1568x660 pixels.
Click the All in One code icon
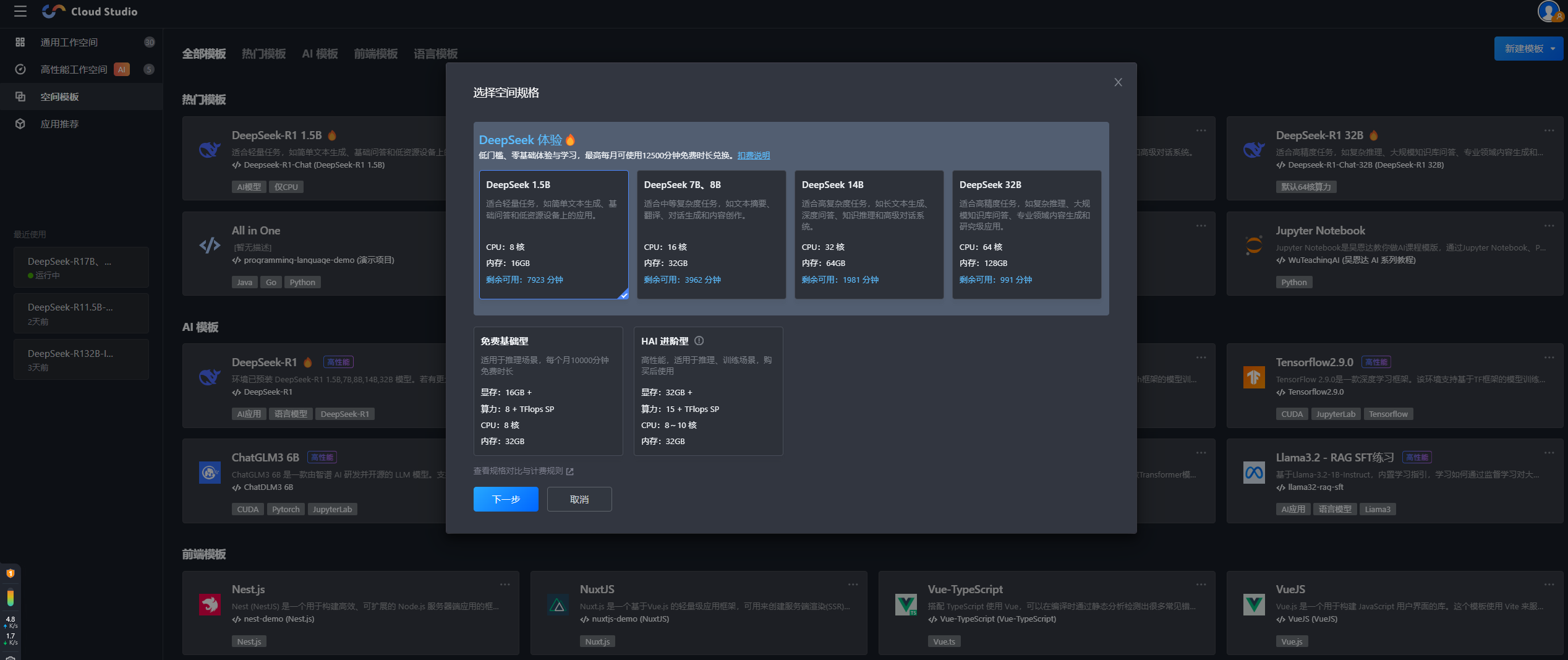pos(210,245)
